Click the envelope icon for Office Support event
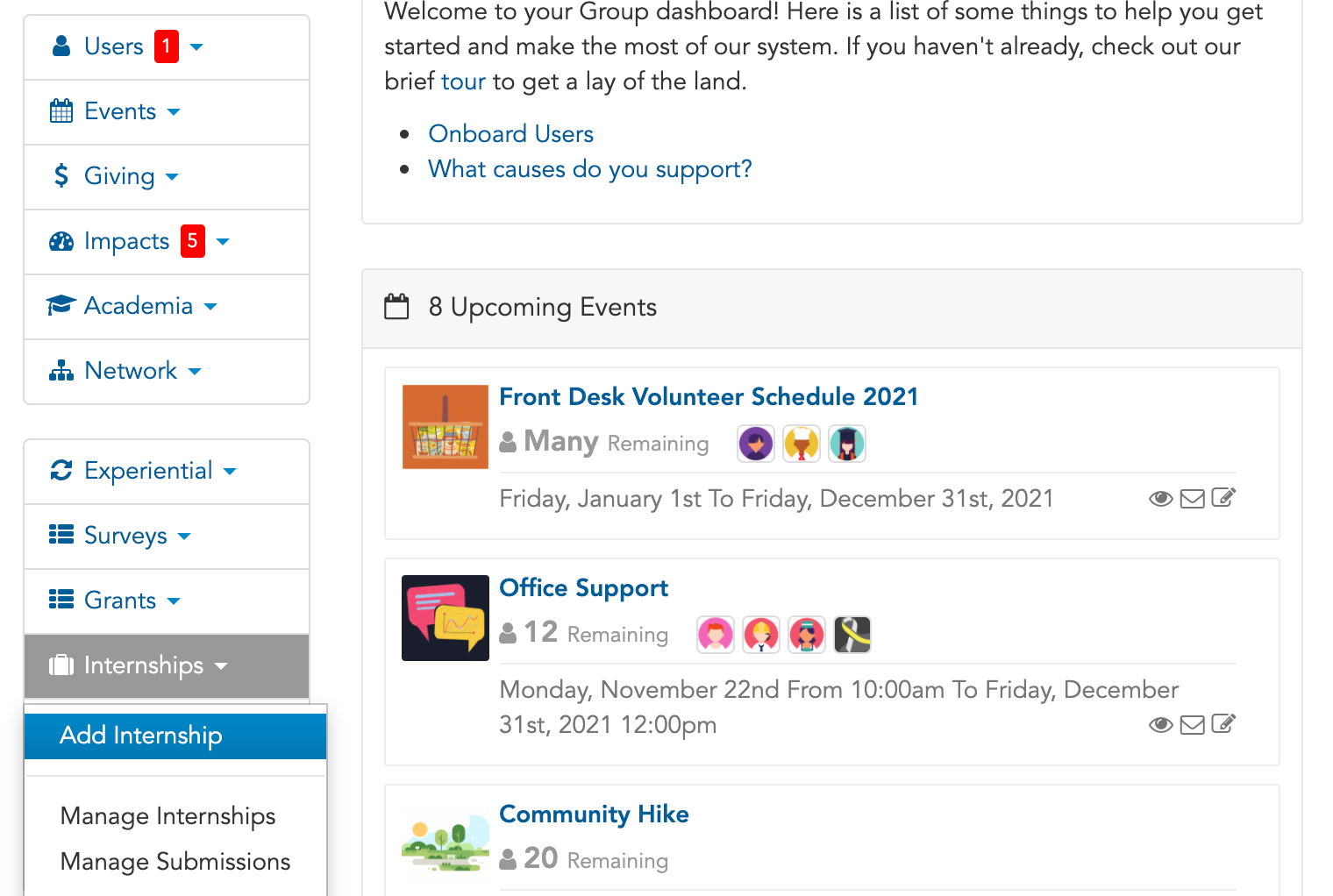 pyautogui.click(x=1192, y=725)
